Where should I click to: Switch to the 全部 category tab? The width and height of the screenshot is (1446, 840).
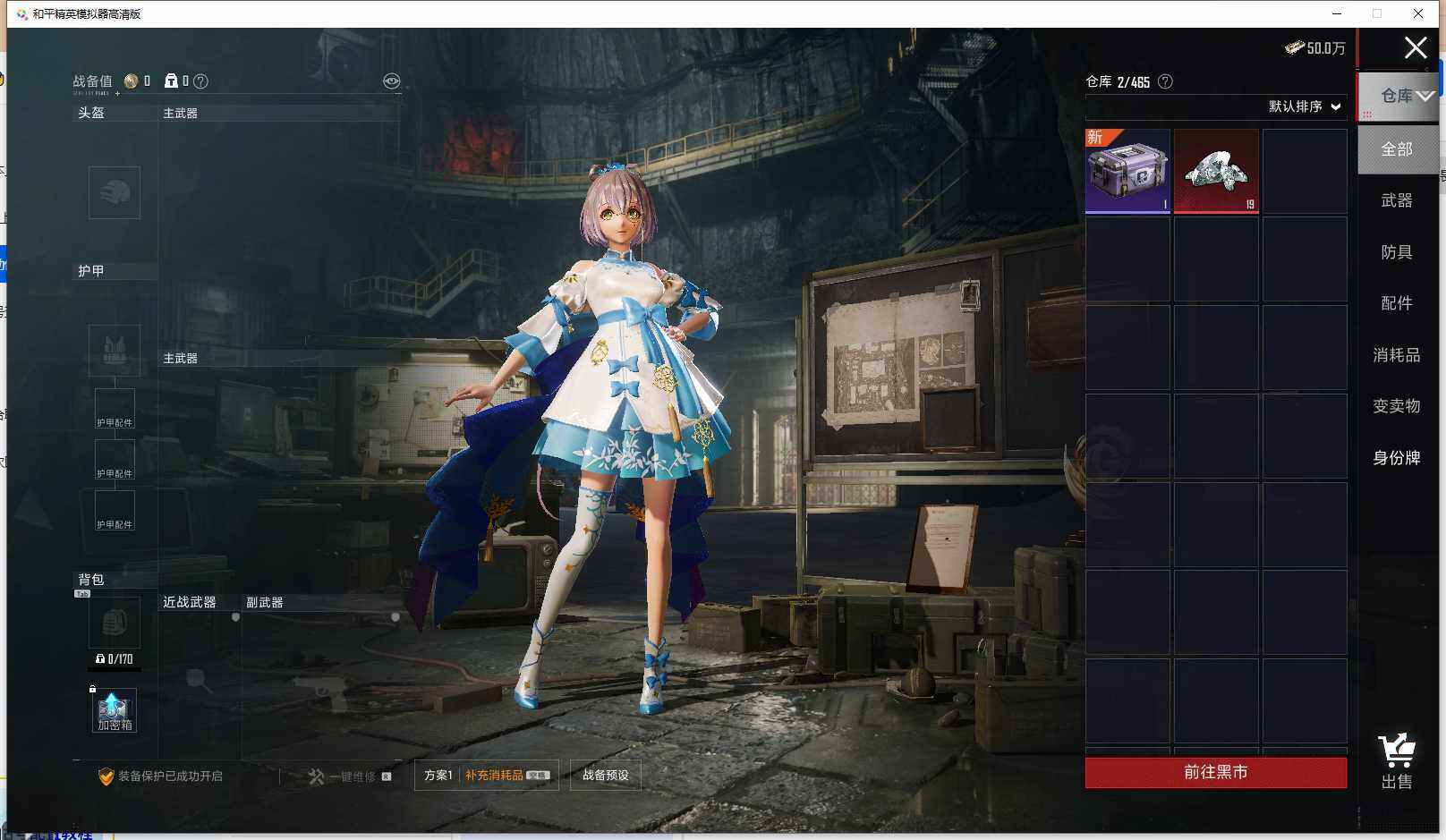coord(1397,149)
